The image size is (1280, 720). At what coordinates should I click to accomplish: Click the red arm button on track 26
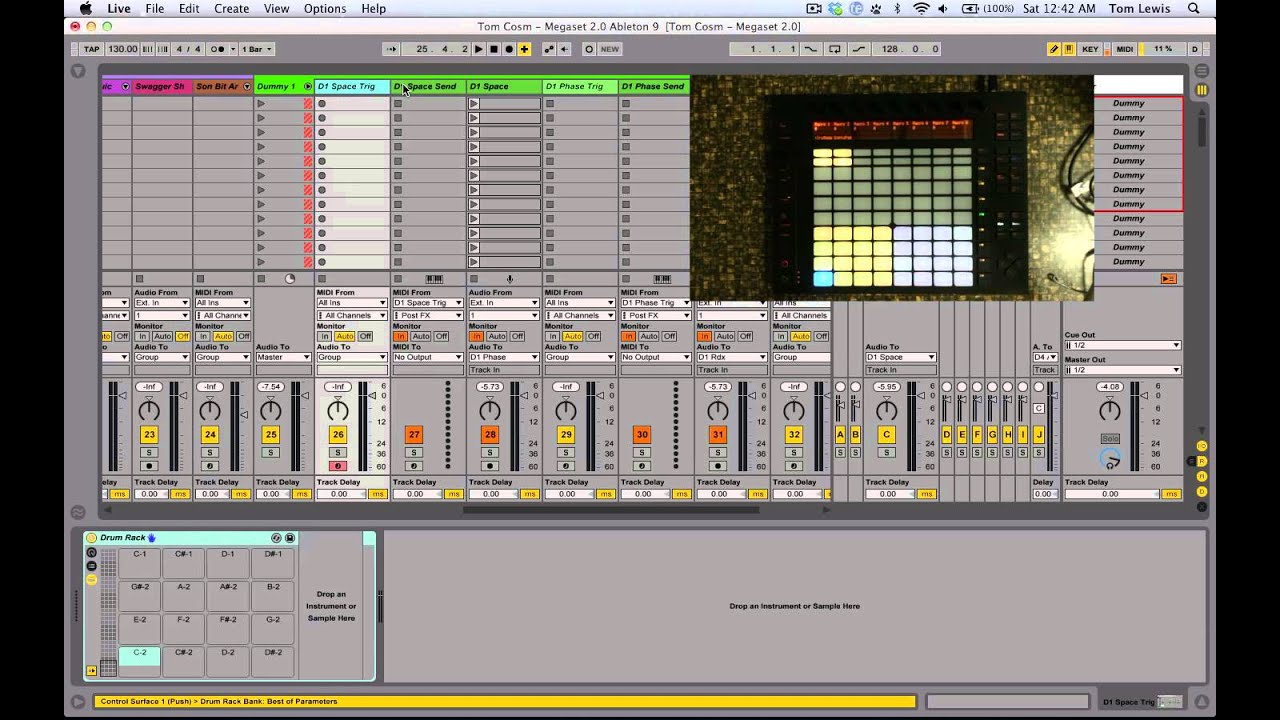[x=338, y=466]
